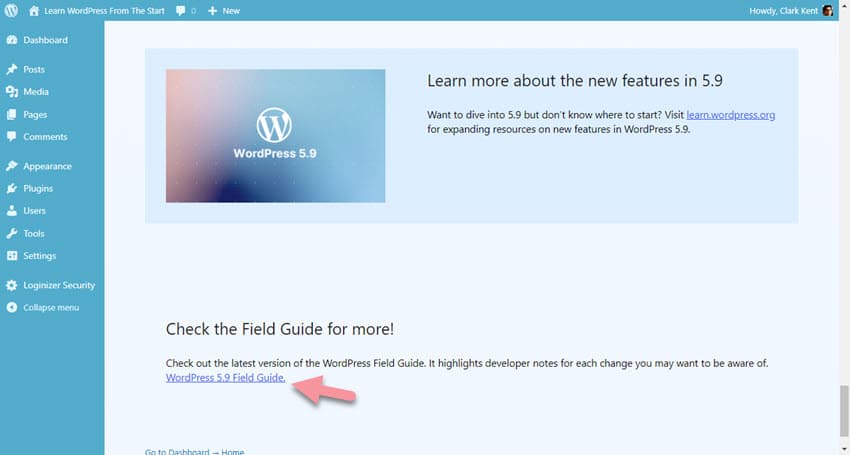The image size is (850, 455).
Task: Open Clark Kent user avatar
Action: 827,10
